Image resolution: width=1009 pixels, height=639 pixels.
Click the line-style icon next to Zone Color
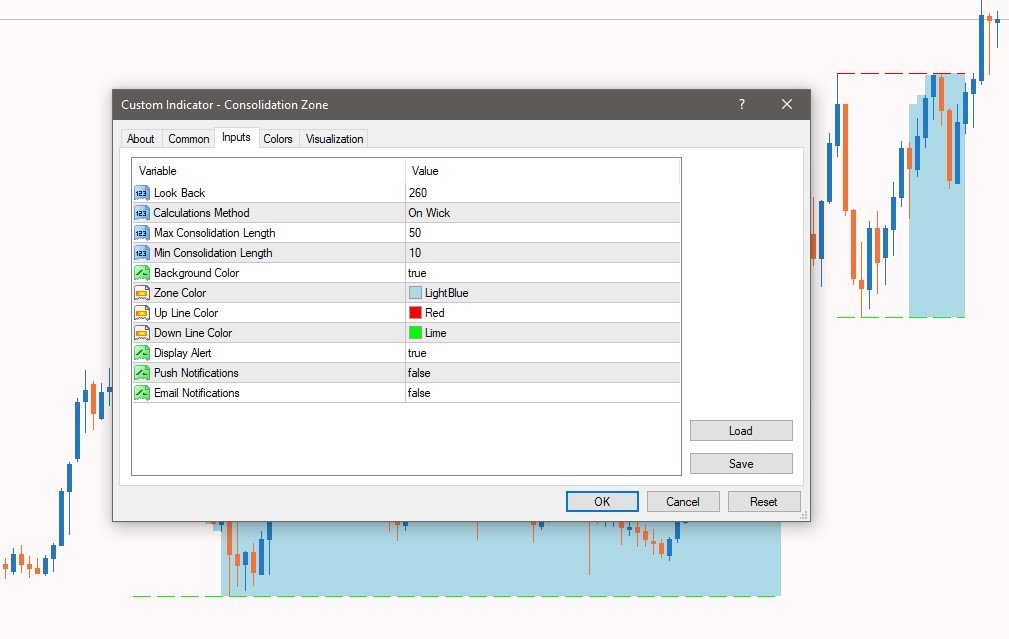140,292
